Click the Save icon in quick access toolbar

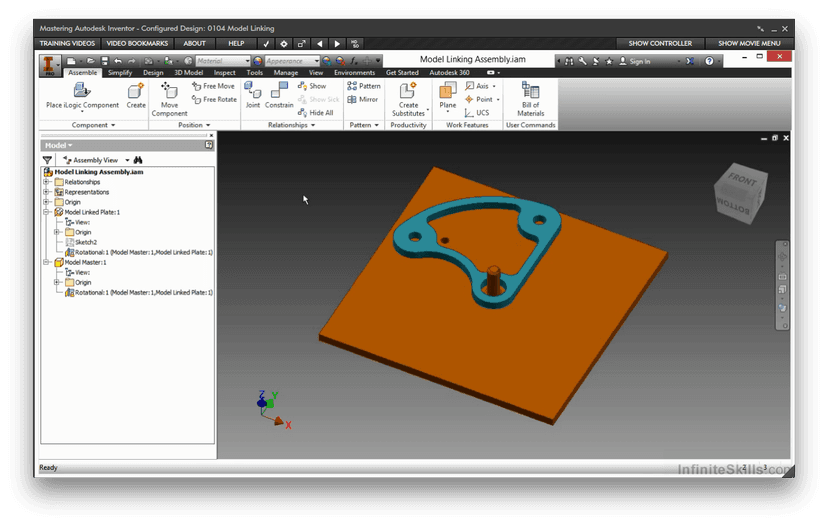point(105,61)
